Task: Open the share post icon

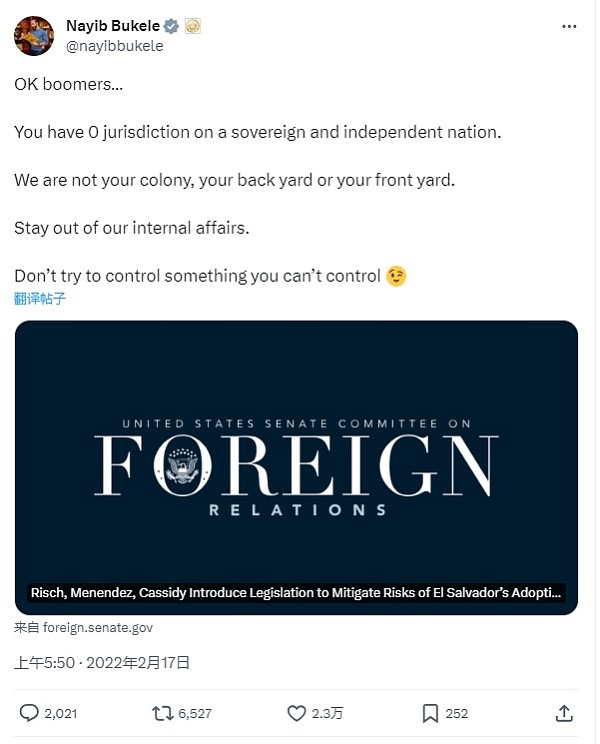Action: click(x=564, y=713)
